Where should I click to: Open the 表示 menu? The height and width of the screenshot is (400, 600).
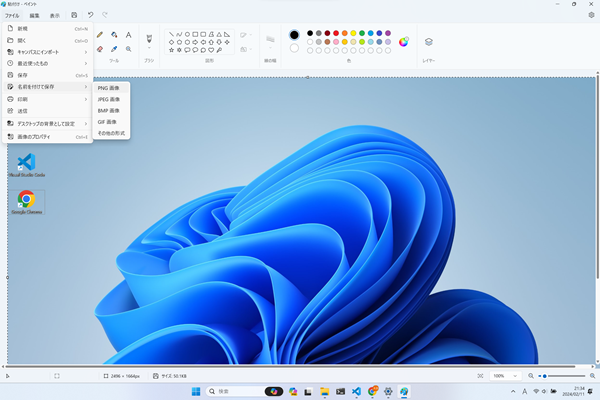pyautogui.click(x=55, y=16)
